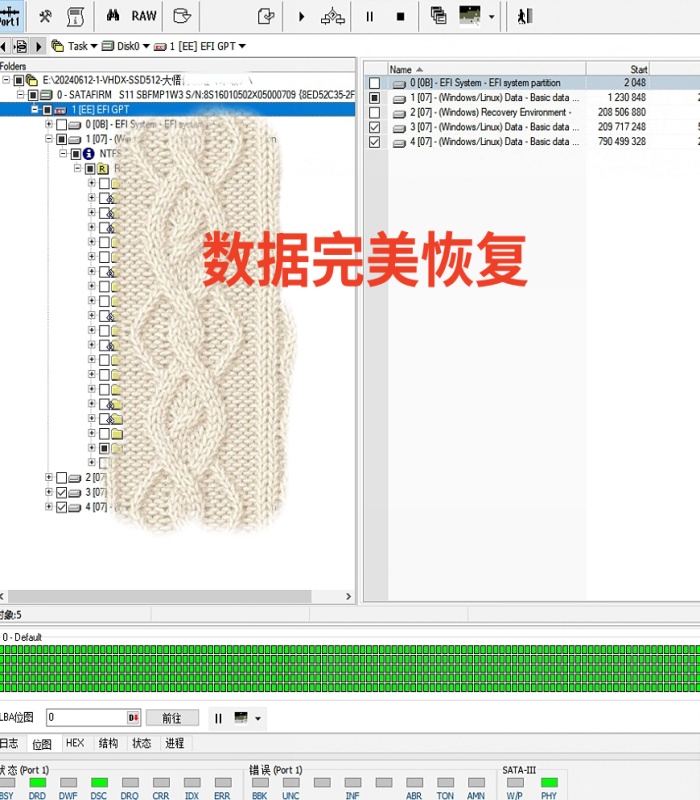Click the back navigation arrow left of Task

(x=3, y=46)
